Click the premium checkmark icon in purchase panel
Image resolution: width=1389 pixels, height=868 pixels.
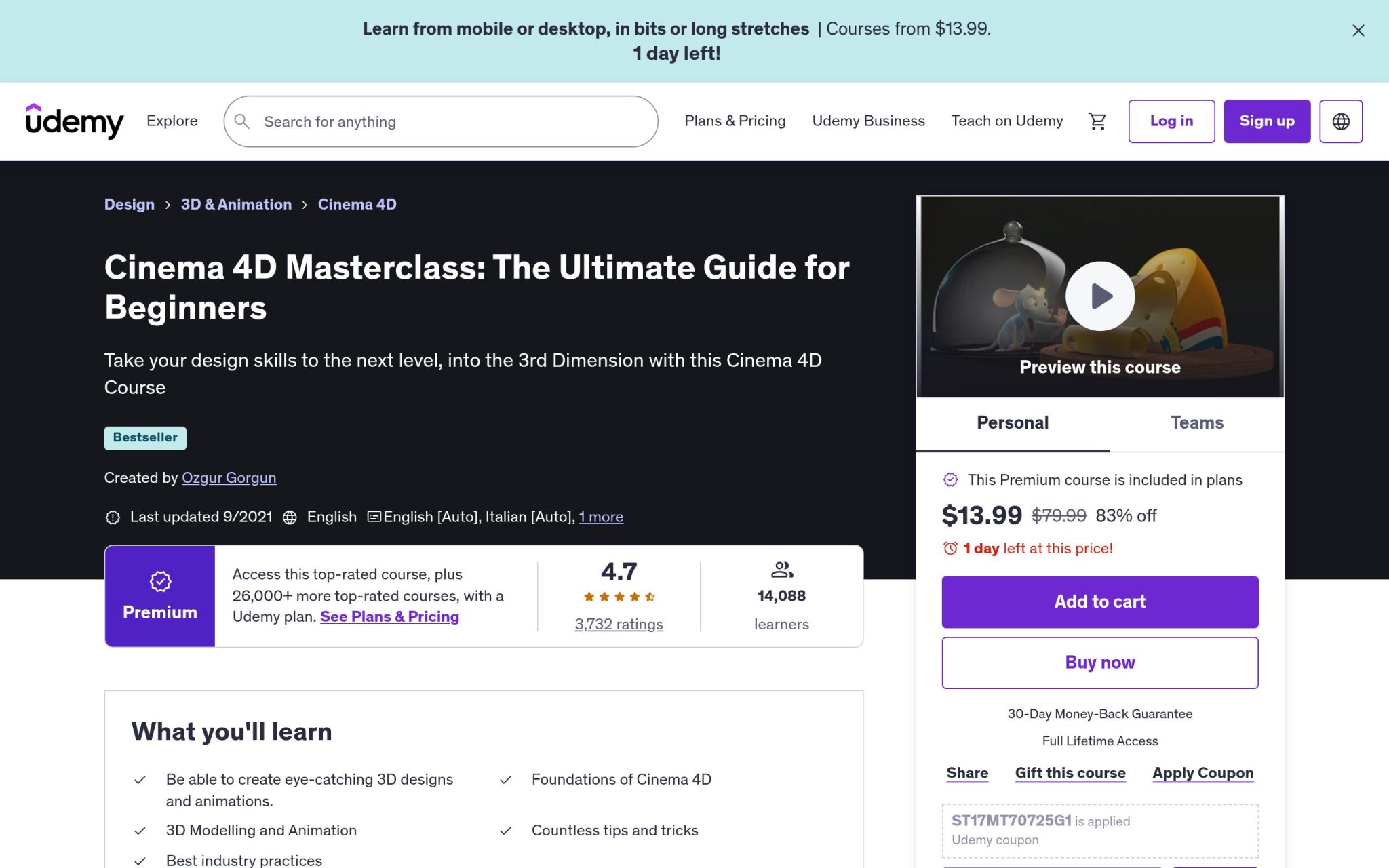(x=951, y=479)
